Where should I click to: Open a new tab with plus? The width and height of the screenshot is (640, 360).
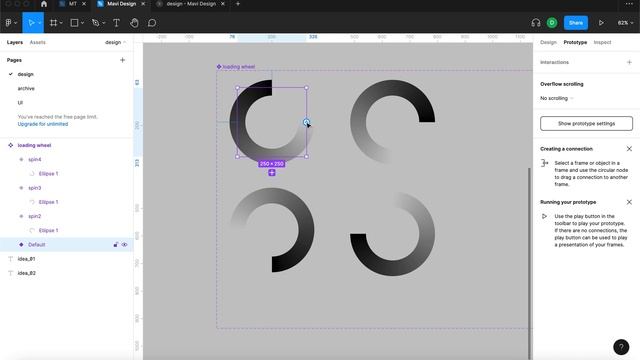coord(238,4)
